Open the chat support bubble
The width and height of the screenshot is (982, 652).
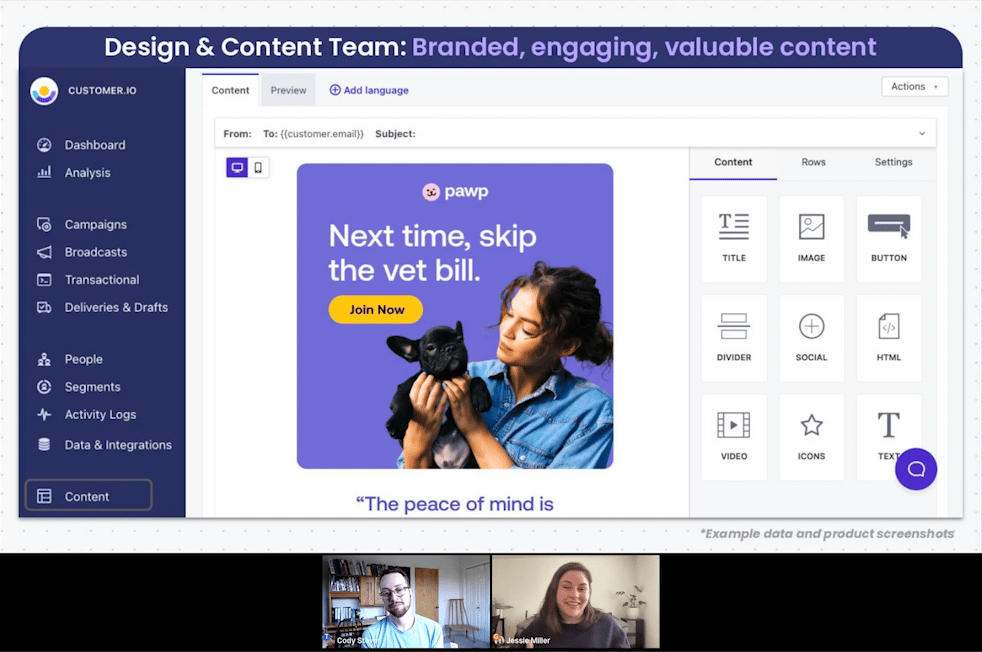click(x=916, y=469)
